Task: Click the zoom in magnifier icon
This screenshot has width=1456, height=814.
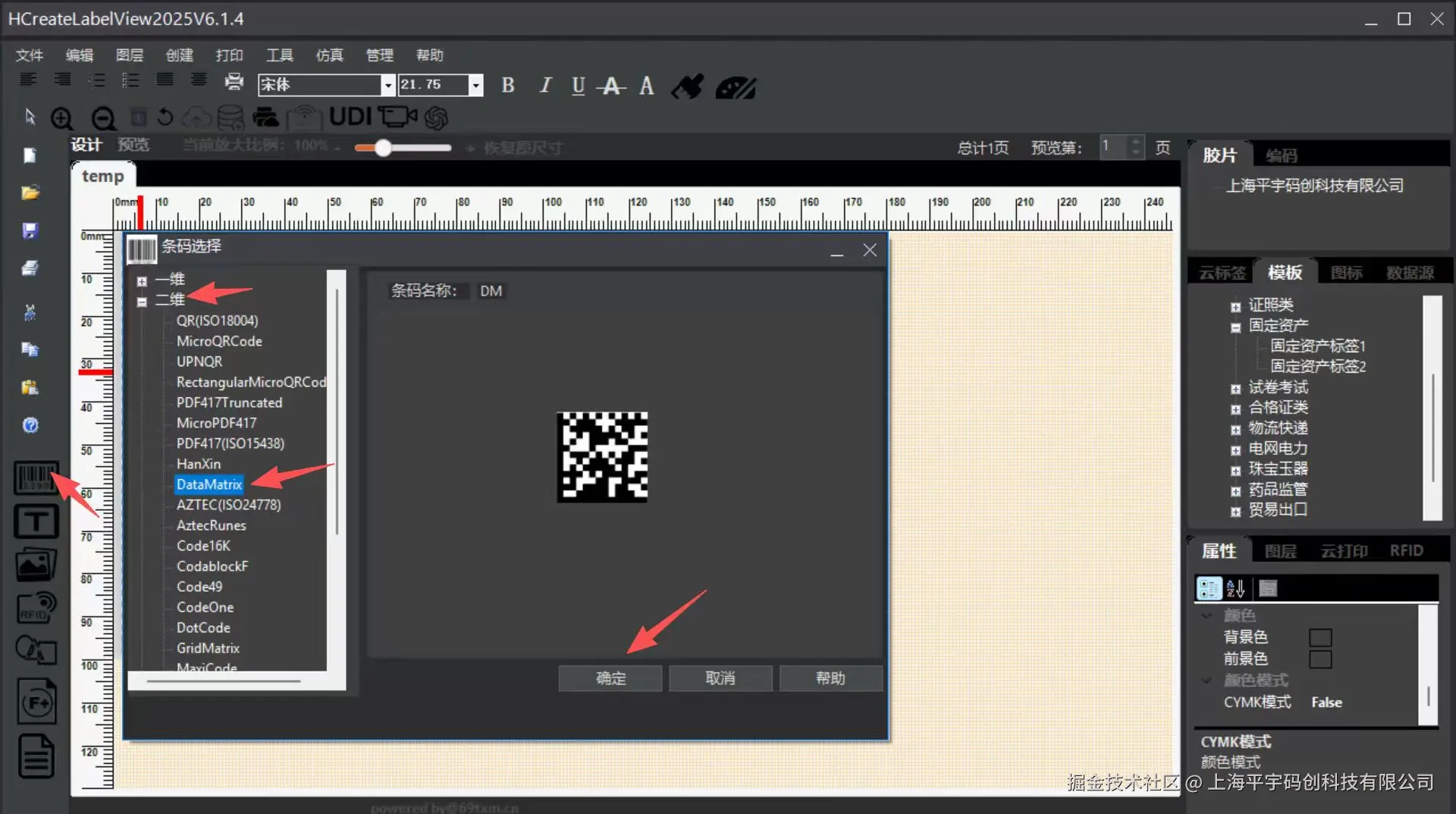Action: (62, 118)
